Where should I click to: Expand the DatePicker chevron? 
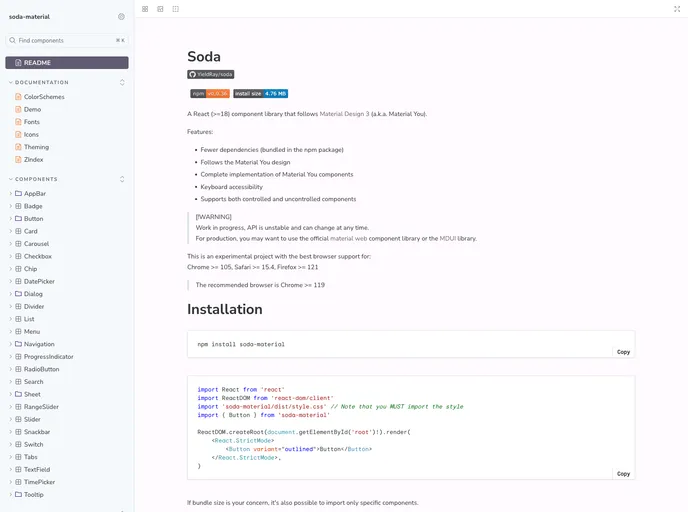(x=11, y=281)
